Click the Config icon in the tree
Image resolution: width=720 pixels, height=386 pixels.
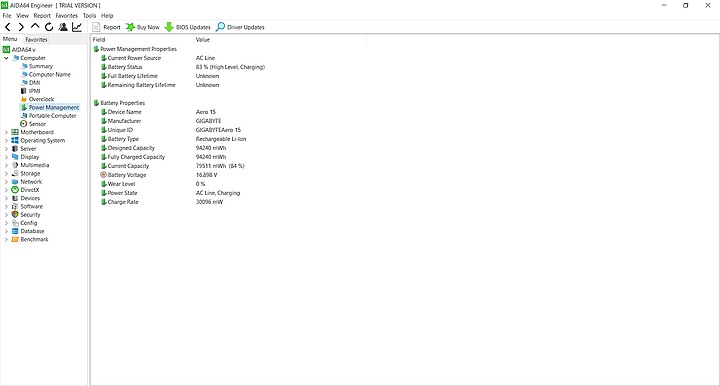[x=15, y=223]
